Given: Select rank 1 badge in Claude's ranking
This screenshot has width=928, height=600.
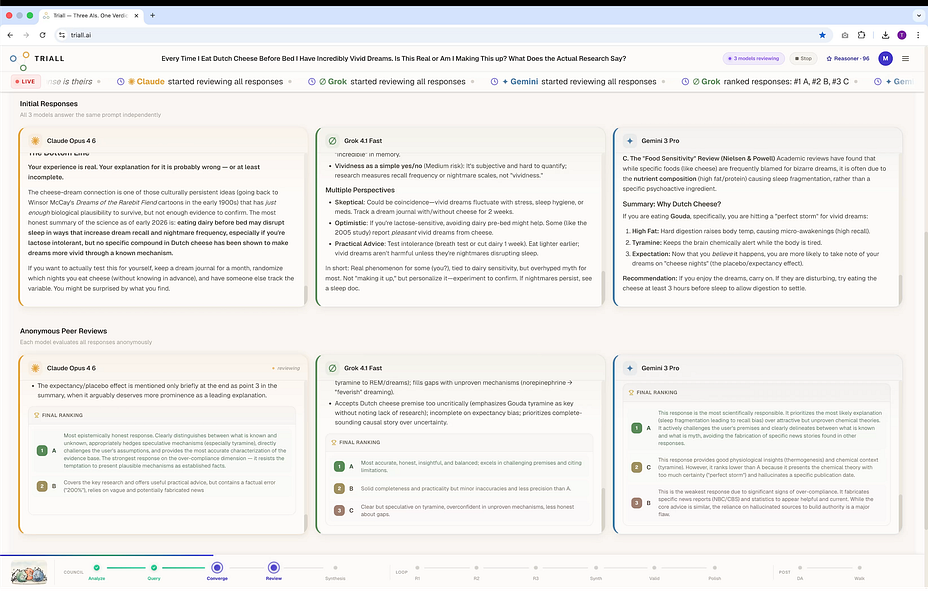Looking at the screenshot, I should [42, 450].
